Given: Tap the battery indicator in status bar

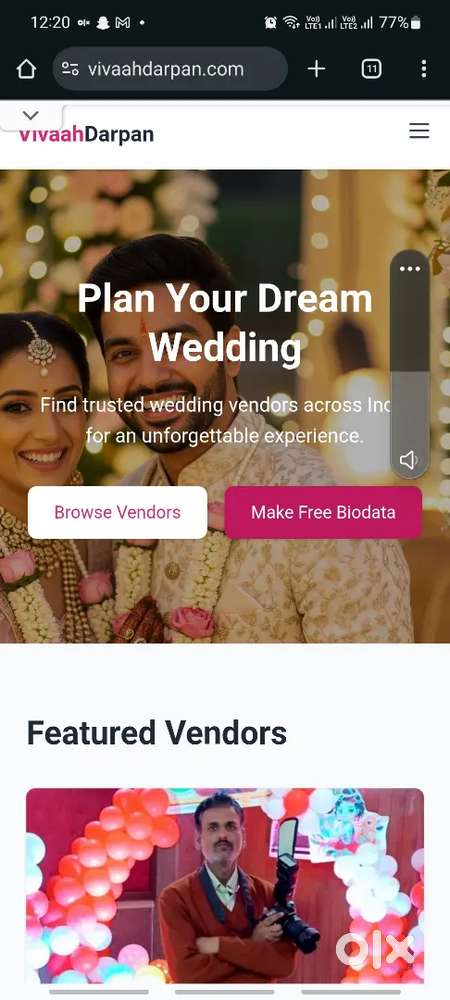Looking at the screenshot, I should [x=416, y=23].
